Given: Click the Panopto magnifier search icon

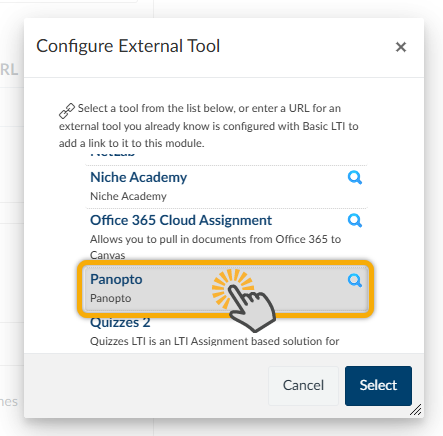Looking at the screenshot, I should (355, 280).
